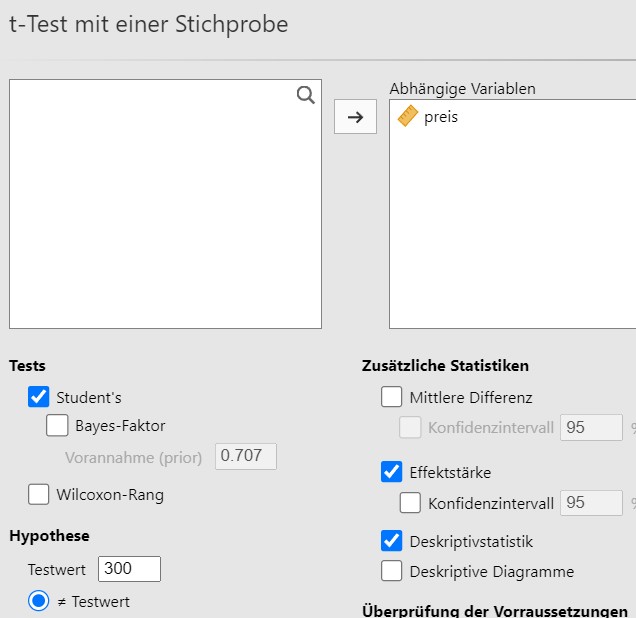Image resolution: width=636 pixels, height=618 pixels.
Task: Uncheck the Deskriptivstatistik checkbox
Action: (391, 541)
